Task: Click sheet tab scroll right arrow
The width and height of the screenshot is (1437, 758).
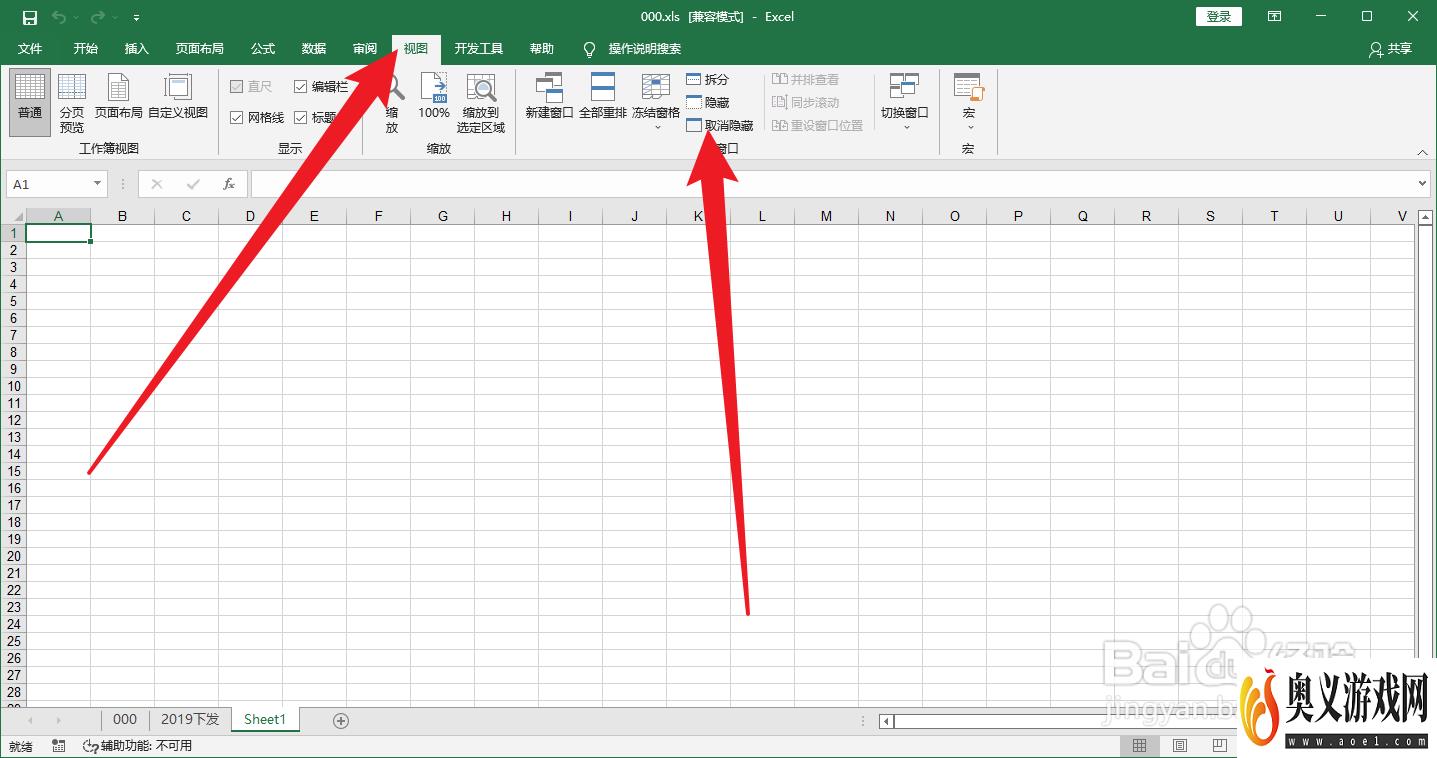Action: (58, 720)
